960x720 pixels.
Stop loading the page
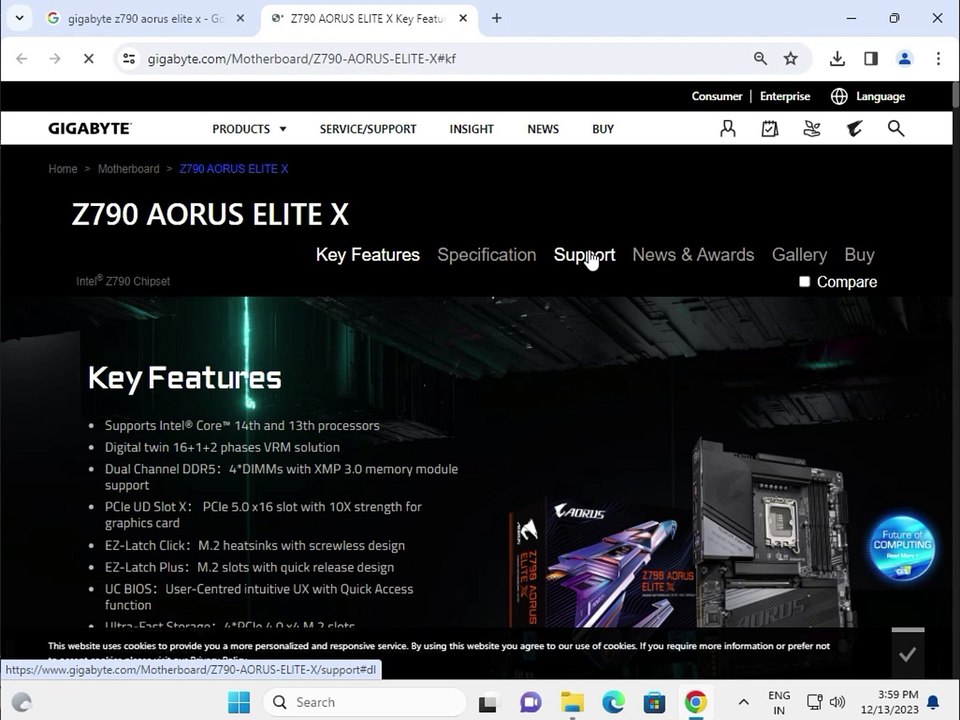pos(88,58)
